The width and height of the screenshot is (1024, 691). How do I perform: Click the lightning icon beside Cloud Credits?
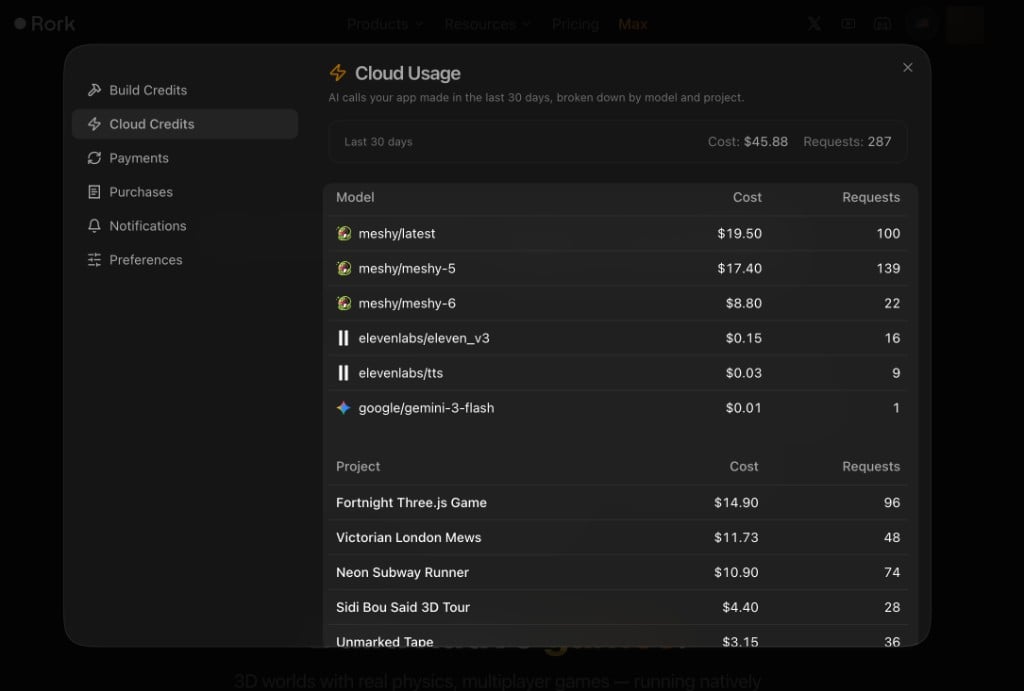click(x=95, y=124)
